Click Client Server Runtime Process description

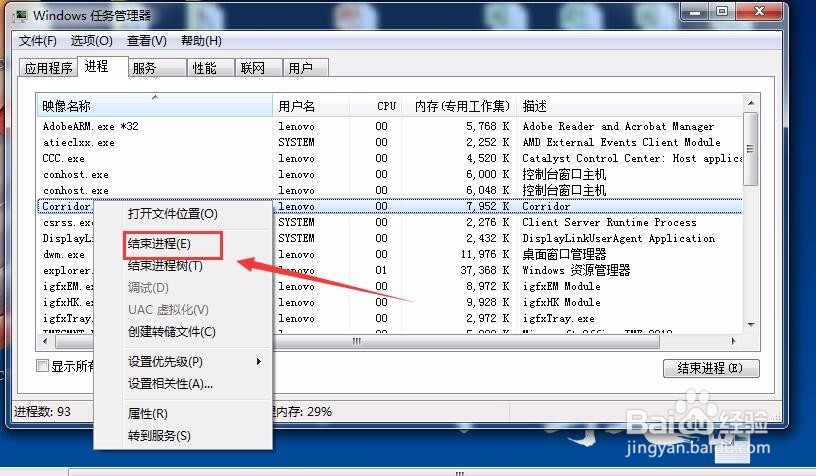coord(609,223)
